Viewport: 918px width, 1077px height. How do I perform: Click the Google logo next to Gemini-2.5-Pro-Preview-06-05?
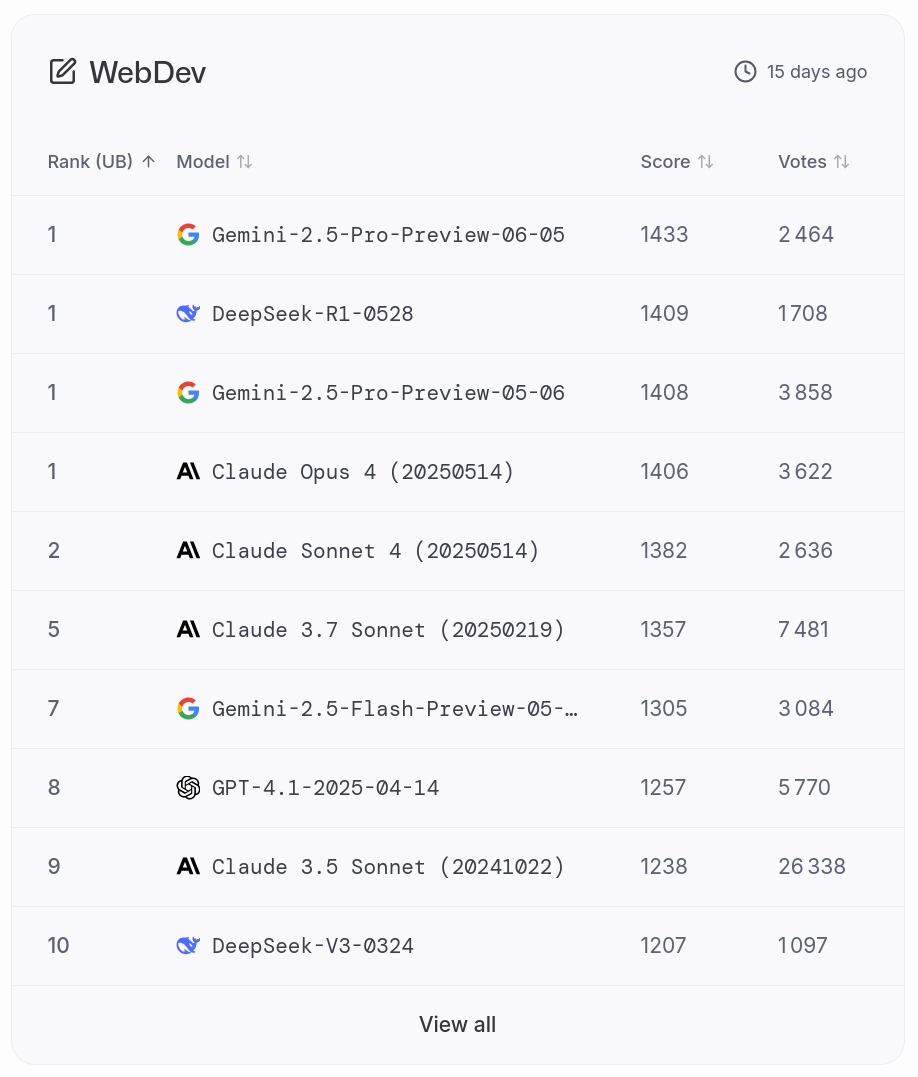coord(188,235)
